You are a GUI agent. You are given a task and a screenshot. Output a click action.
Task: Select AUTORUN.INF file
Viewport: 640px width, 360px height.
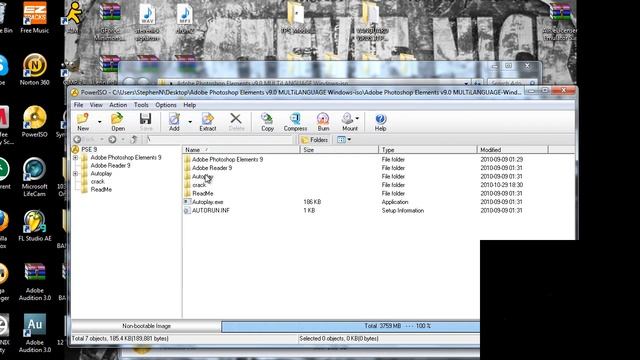point(211,211)
